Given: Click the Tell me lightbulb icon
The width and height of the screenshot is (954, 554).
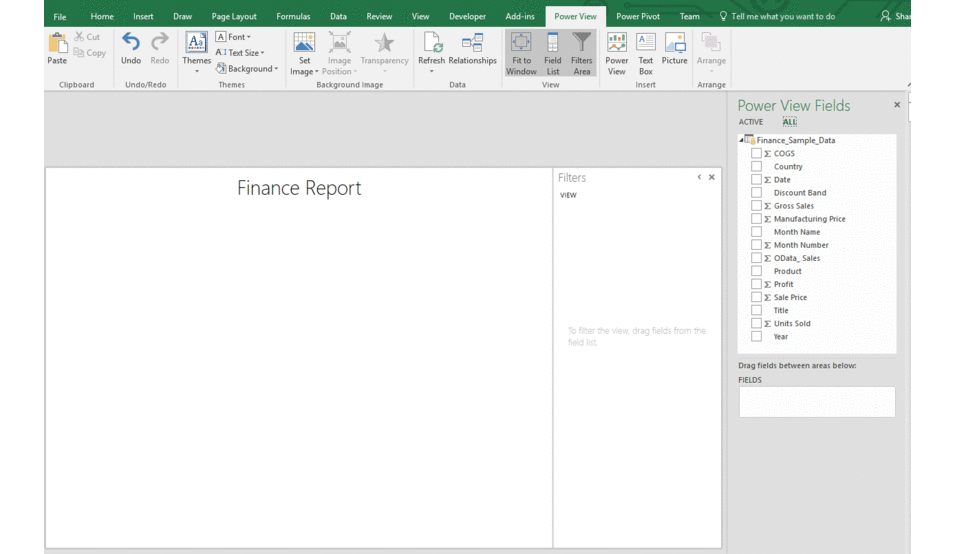Looking at the screenshot, I should coord(723,16).
